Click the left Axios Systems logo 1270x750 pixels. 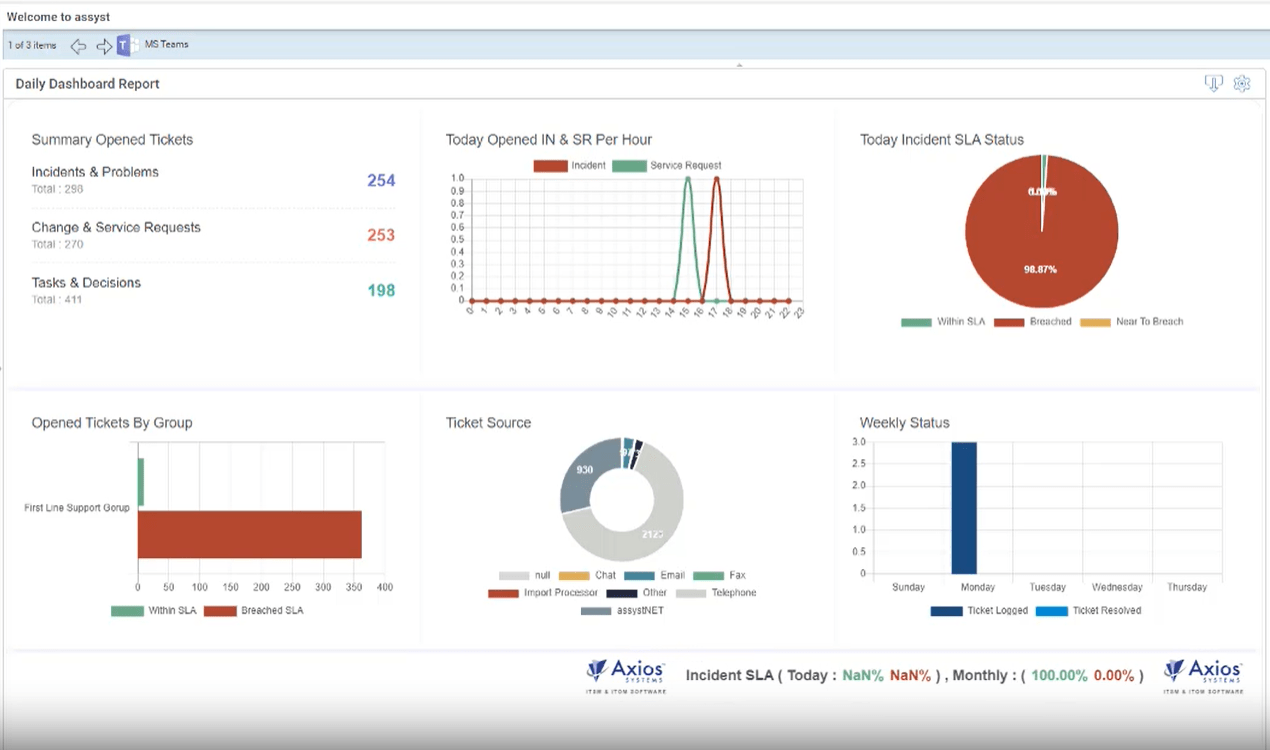(x=625, y=676)
